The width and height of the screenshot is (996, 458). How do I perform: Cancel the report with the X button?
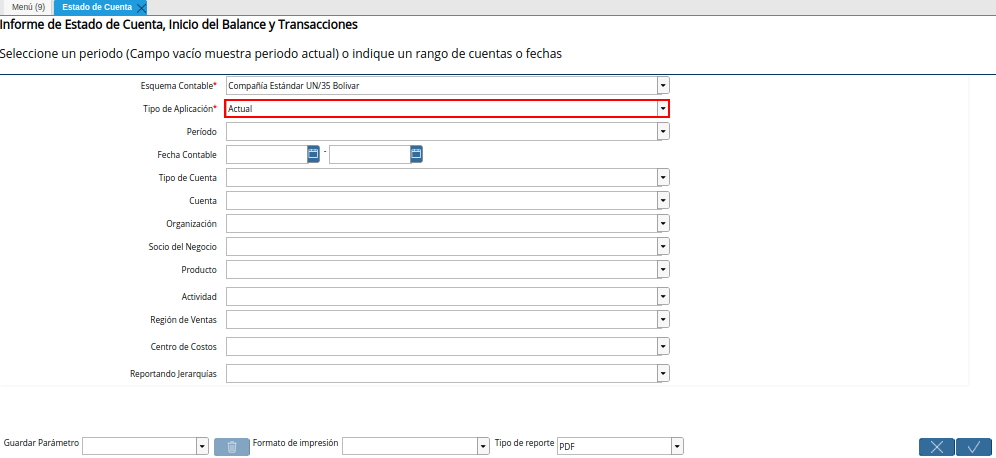point(937,447)
